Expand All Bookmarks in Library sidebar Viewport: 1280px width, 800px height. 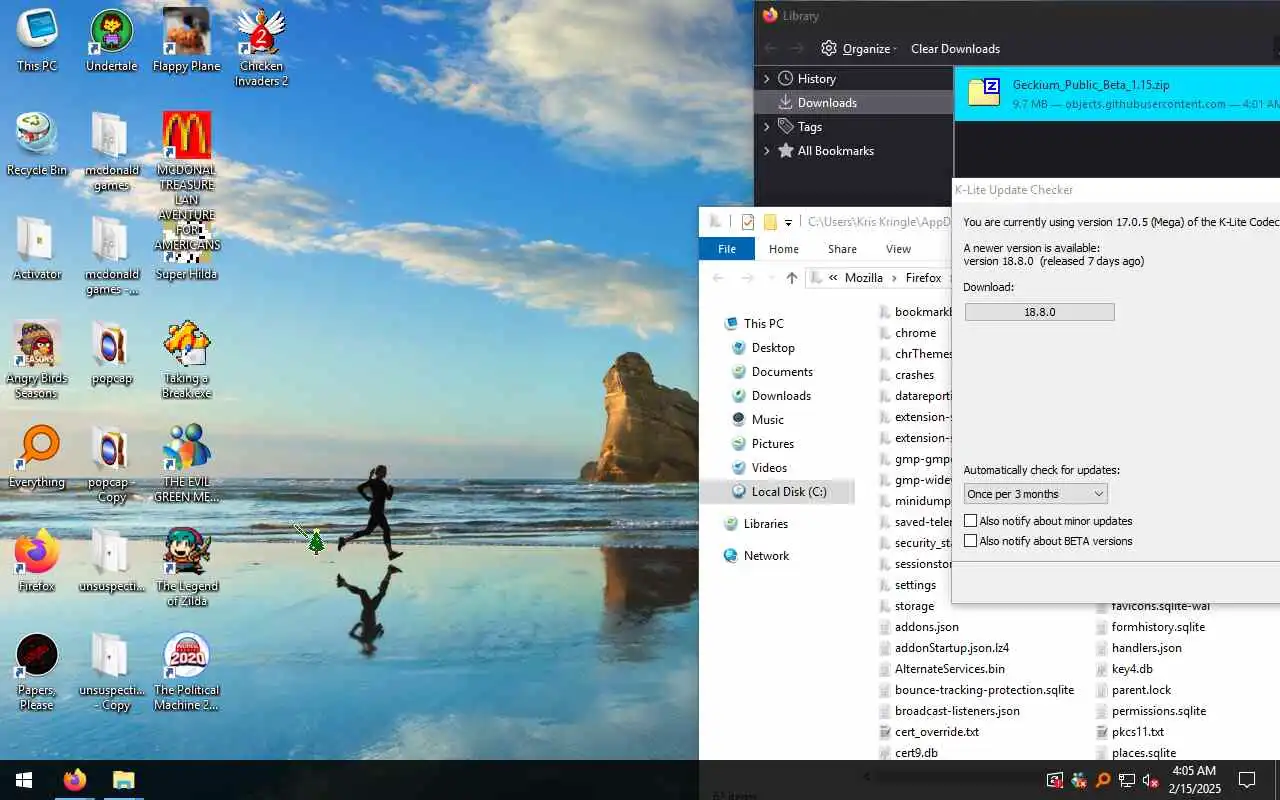click(767, 150)
